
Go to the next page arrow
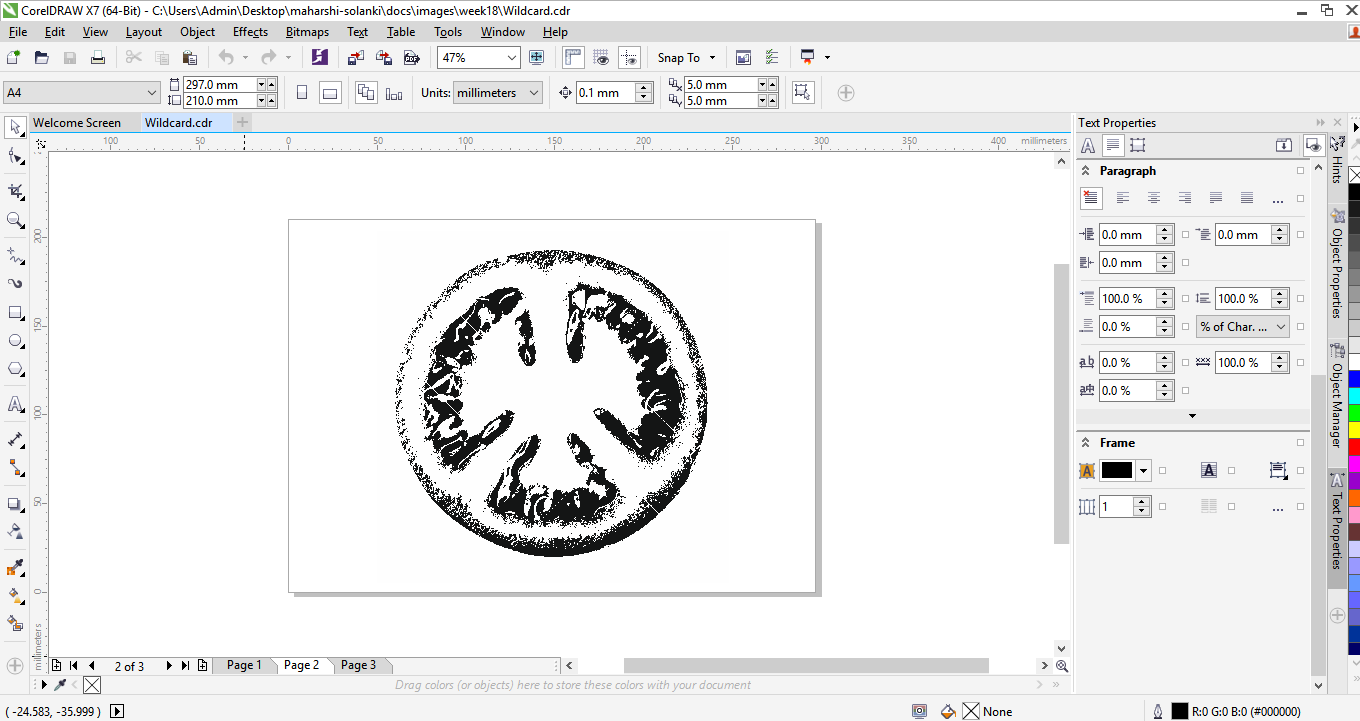(169, 666)
